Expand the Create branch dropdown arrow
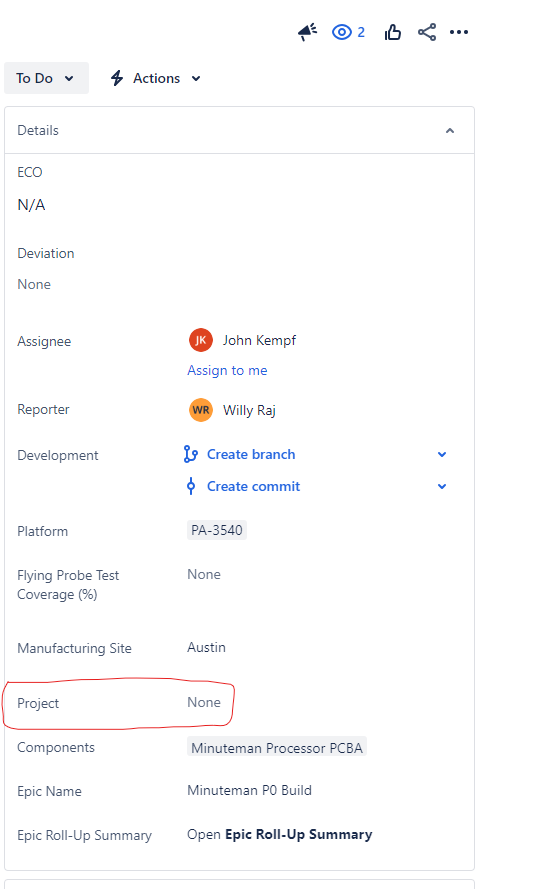Screen dimensions: 549x889 pyautogui.click(x=442, y=455)
